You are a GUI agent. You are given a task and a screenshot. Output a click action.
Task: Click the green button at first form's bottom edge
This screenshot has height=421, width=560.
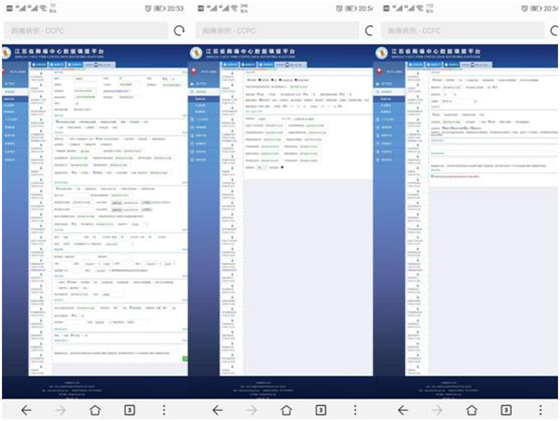click(x=185, y=359)
